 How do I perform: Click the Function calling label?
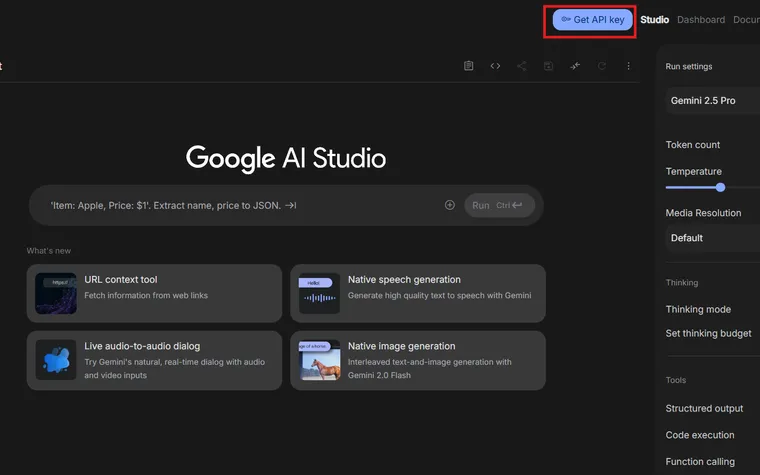click(x=700, y=462)
